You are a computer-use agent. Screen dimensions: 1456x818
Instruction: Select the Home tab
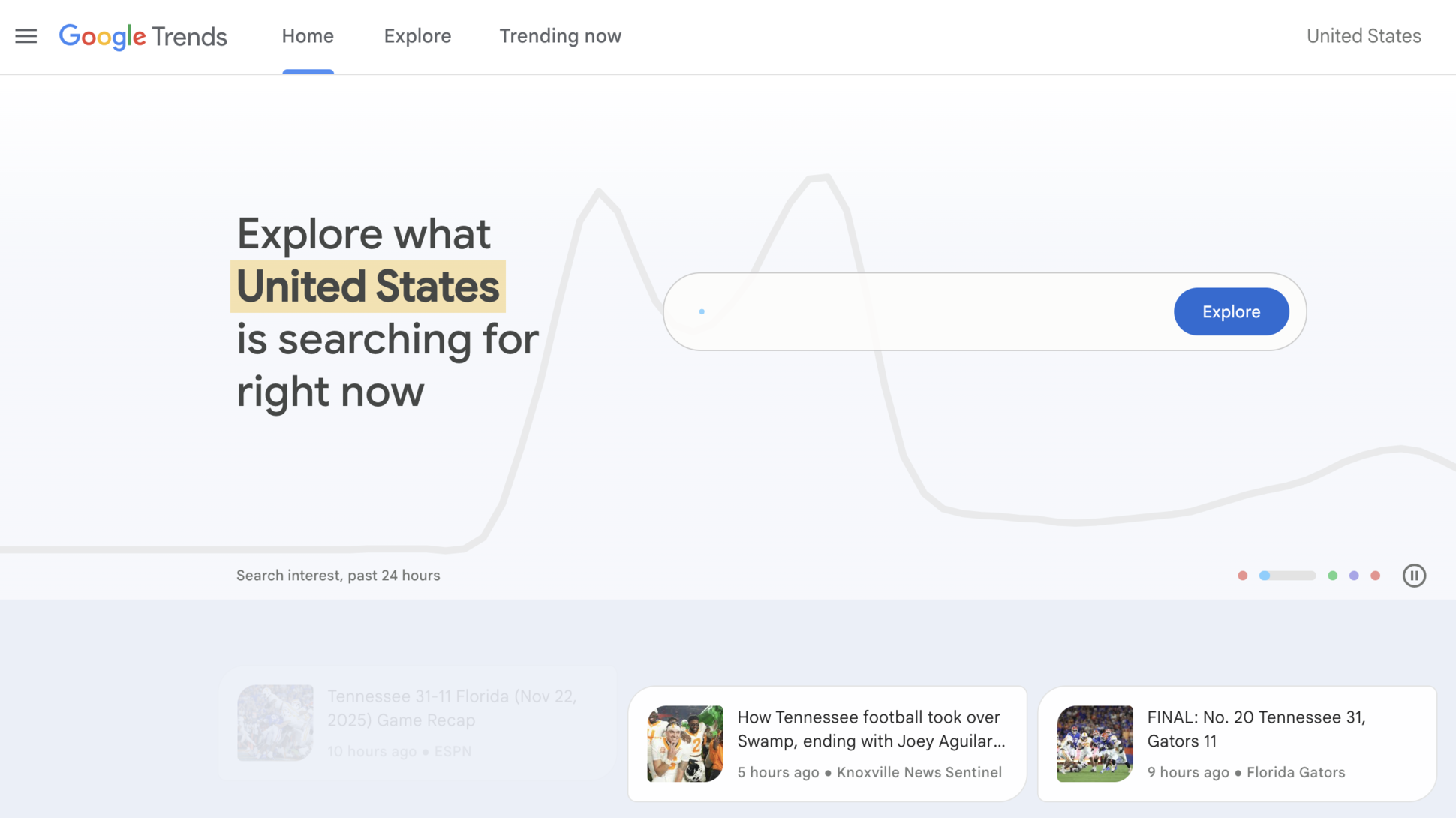click(x=308, y=36)
